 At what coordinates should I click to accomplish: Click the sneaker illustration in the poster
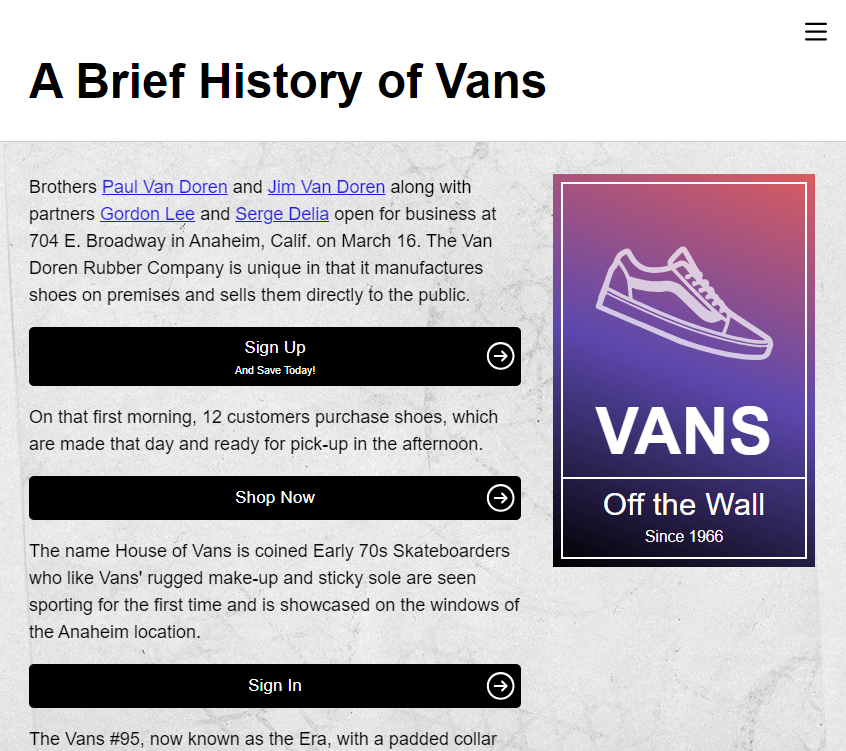684,303
